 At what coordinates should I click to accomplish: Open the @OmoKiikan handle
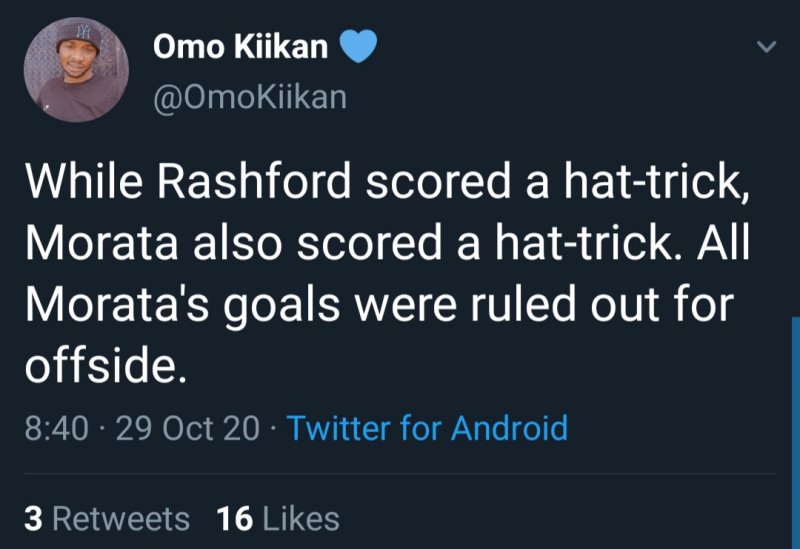pyautogui.click(x=249, y=96)
